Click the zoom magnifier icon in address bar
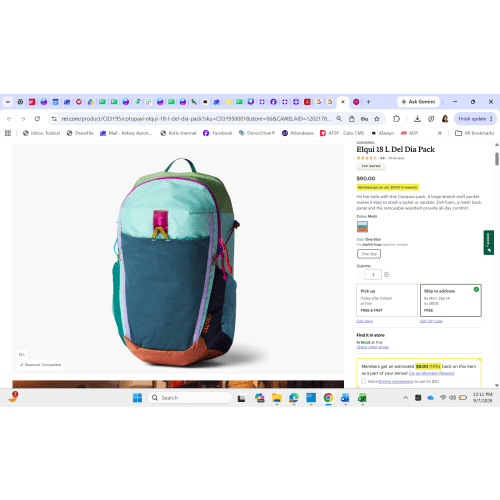The image size is (500, 500). point(339,119)
